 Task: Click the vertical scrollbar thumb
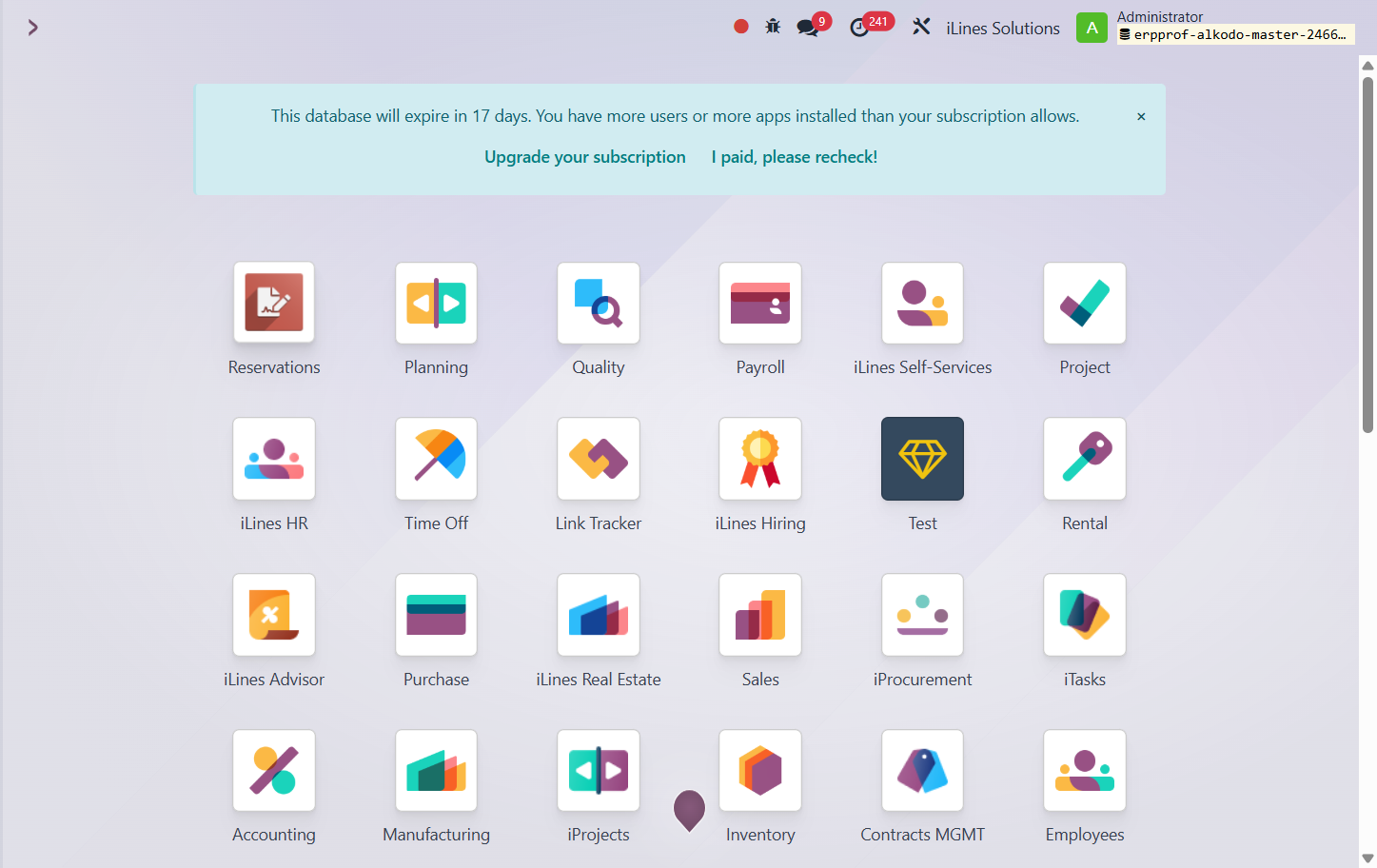click(x=1367, y=255)
